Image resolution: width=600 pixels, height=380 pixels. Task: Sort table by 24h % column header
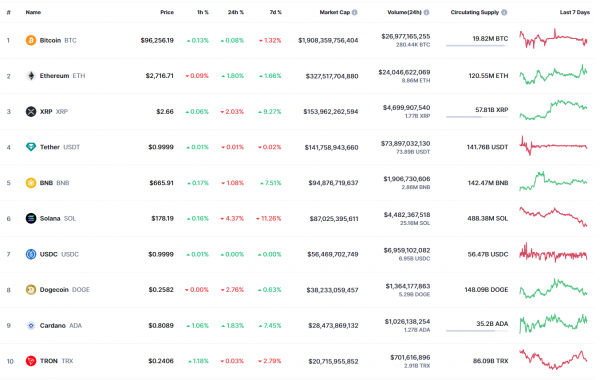pos(236,12)
